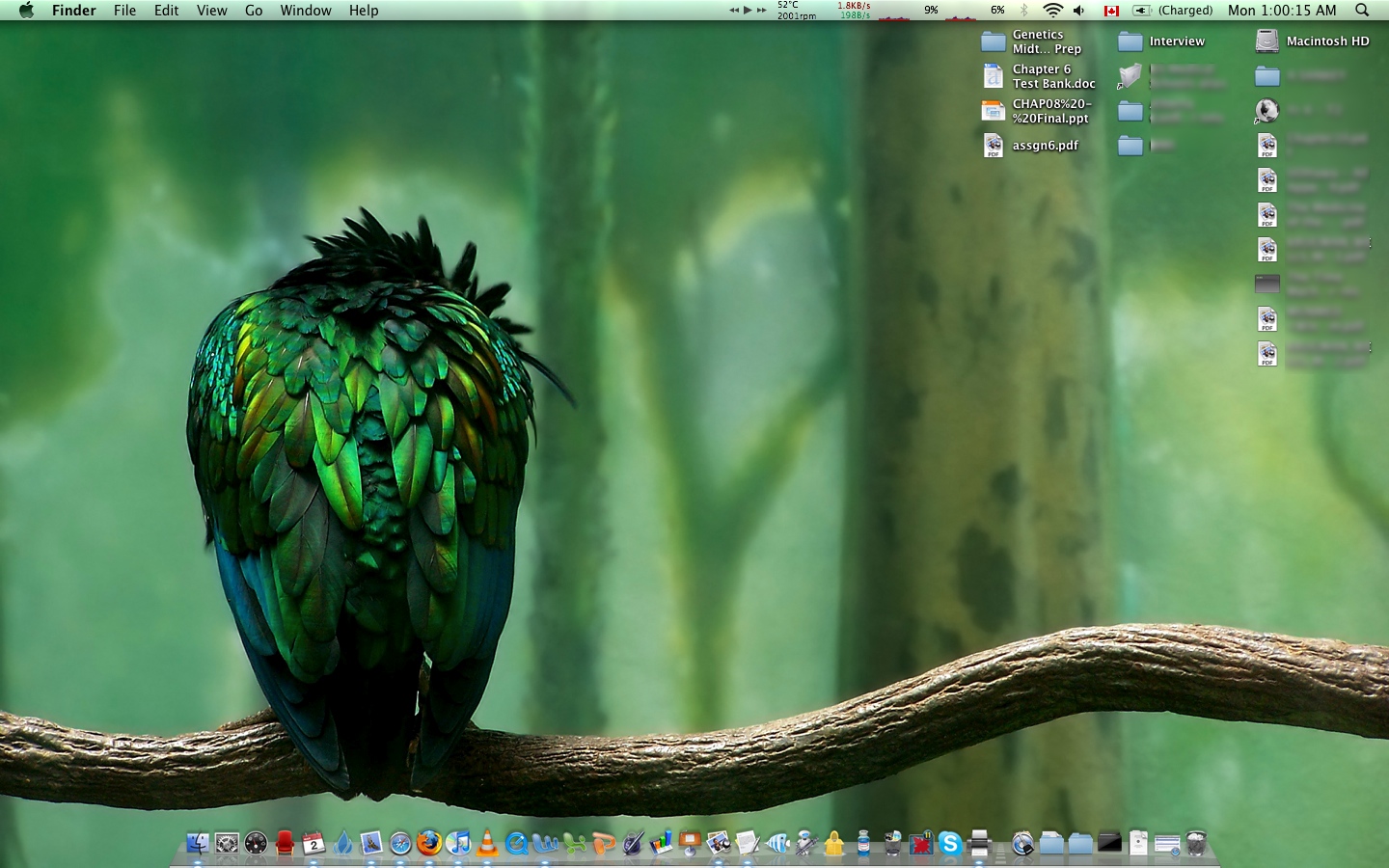Launch Microsoft PowerPoint from the Dock
Viewport: 1389px width, 868px height.
pos(604,843)
